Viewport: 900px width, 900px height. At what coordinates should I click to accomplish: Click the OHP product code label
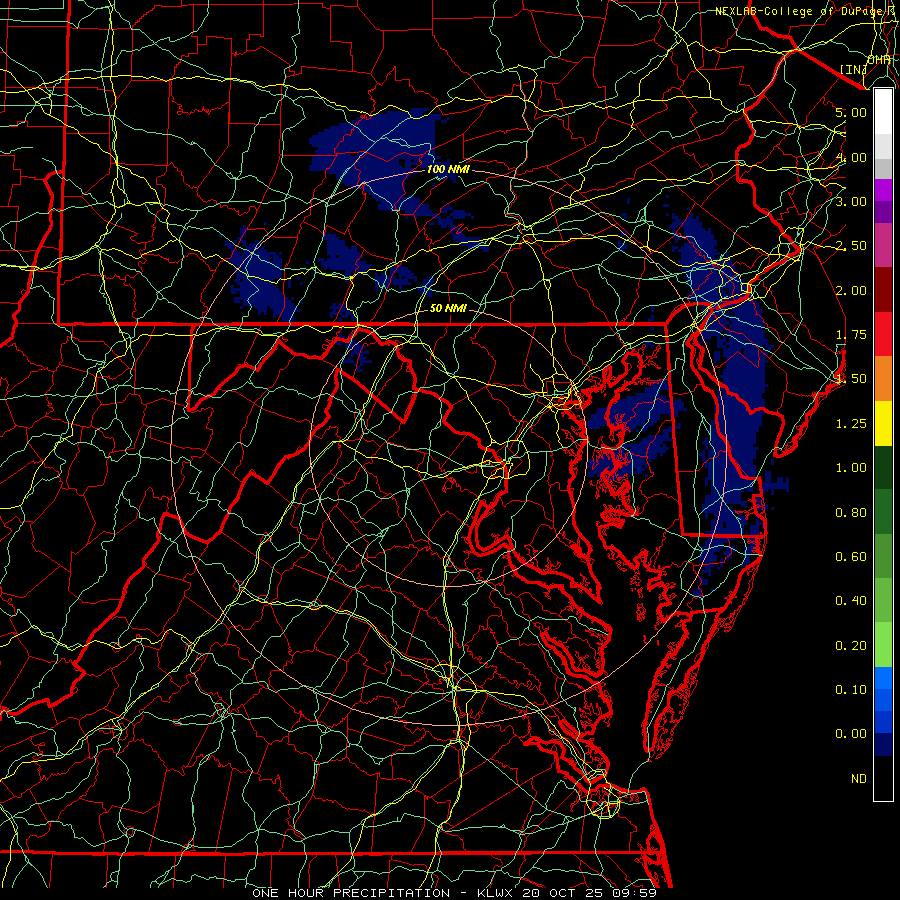[x=879, y=60]
